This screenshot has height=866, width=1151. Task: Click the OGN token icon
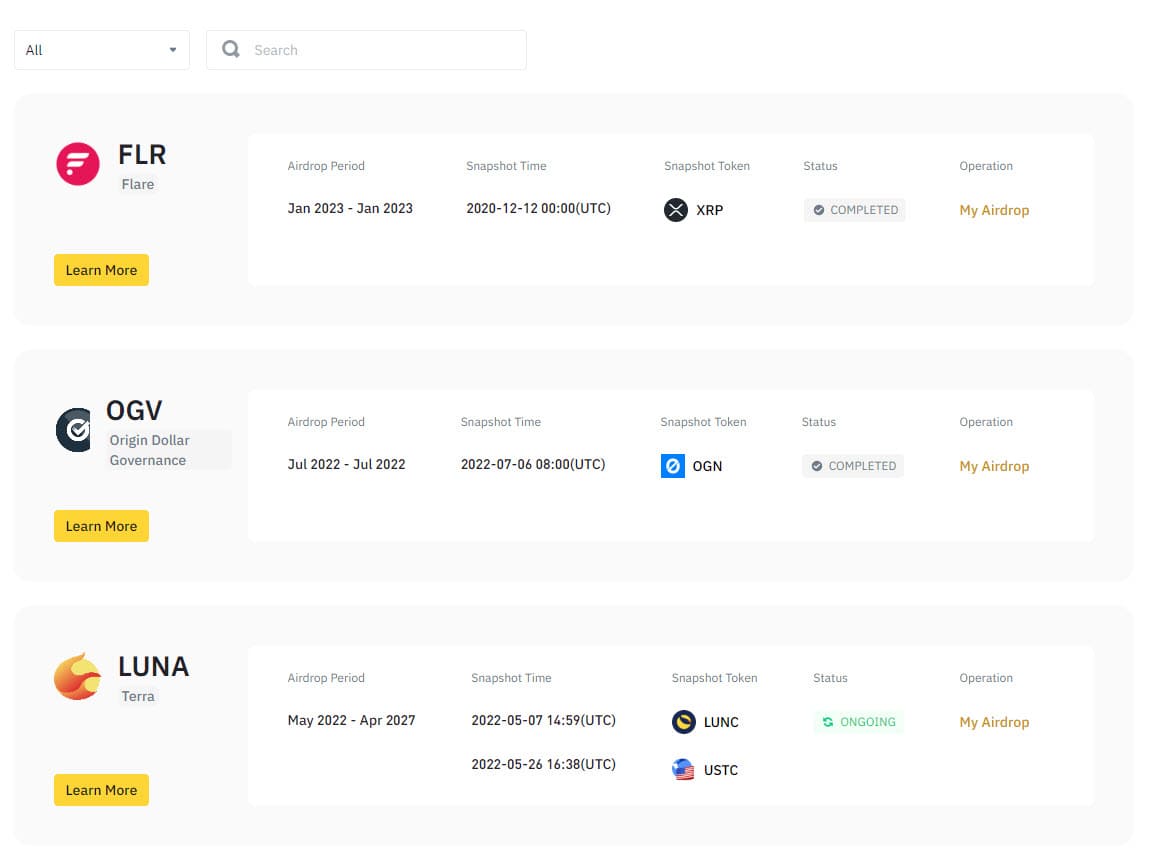coord(672,466)
